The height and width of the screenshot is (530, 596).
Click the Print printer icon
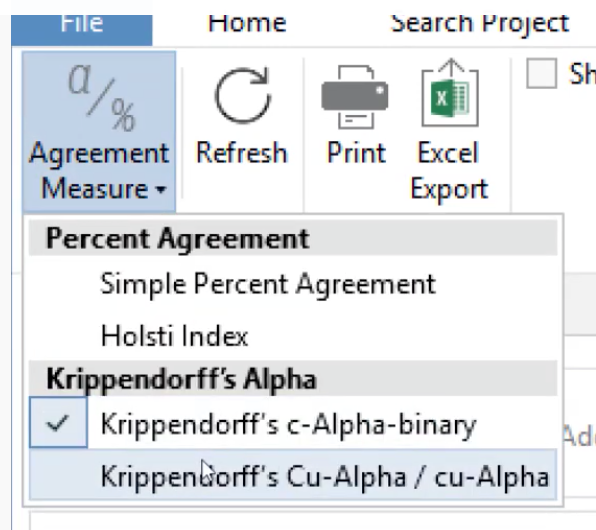355,97
